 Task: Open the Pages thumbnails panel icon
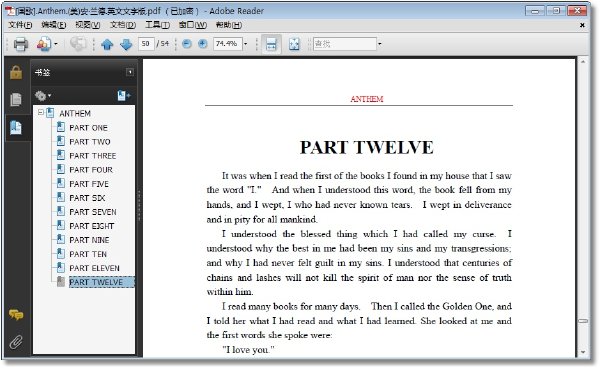click(16, 100)
